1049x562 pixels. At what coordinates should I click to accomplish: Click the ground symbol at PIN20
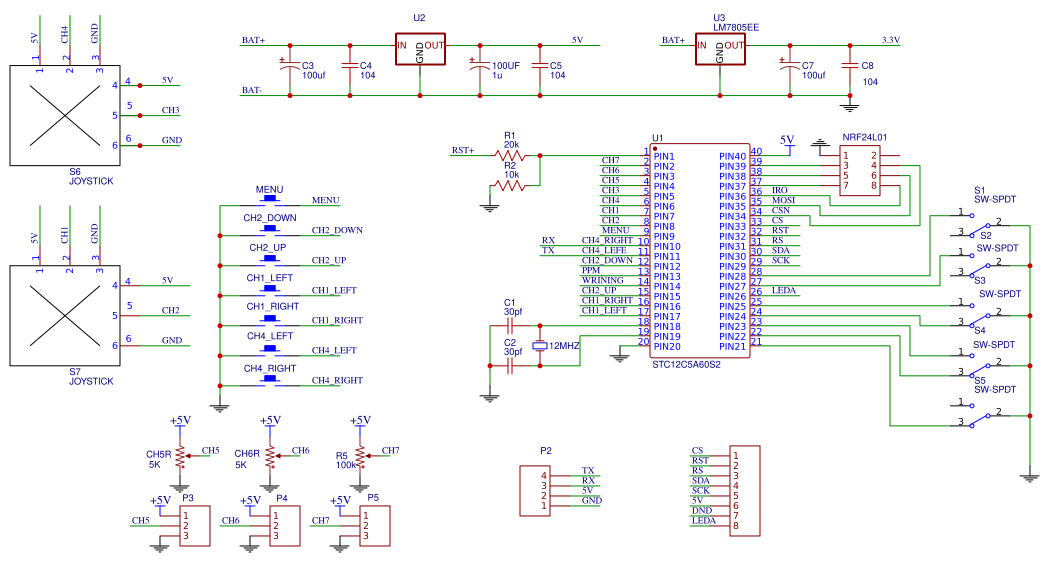point(619,357)
